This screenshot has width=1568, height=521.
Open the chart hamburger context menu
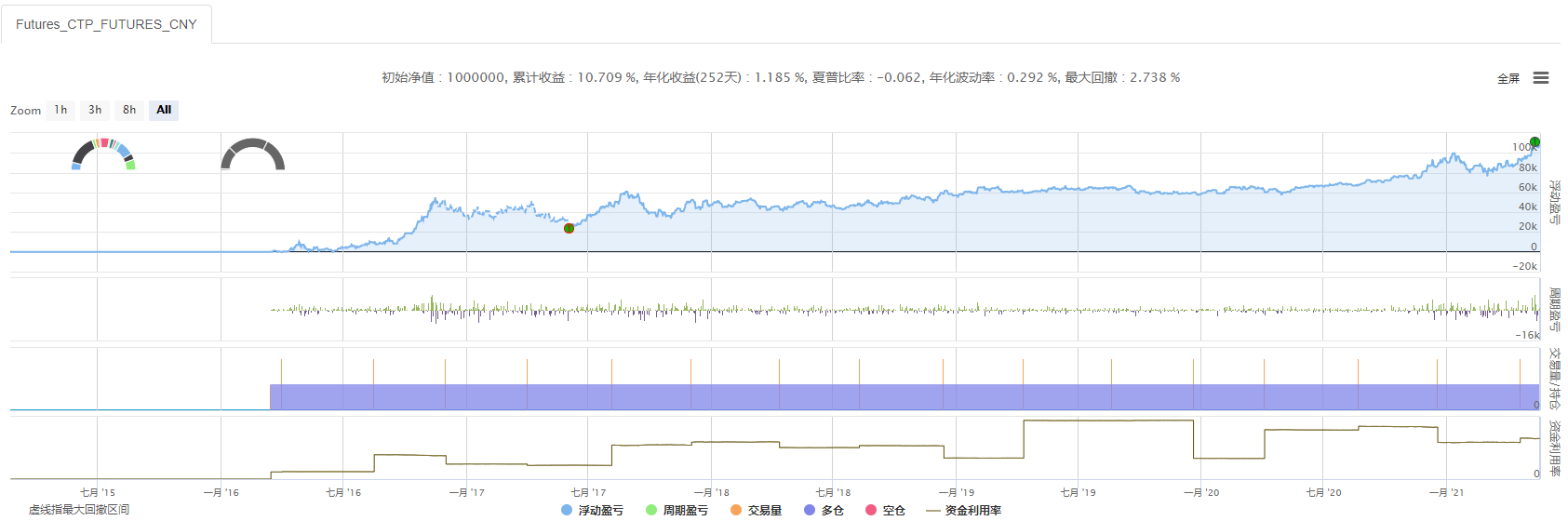coord(1541,78)
